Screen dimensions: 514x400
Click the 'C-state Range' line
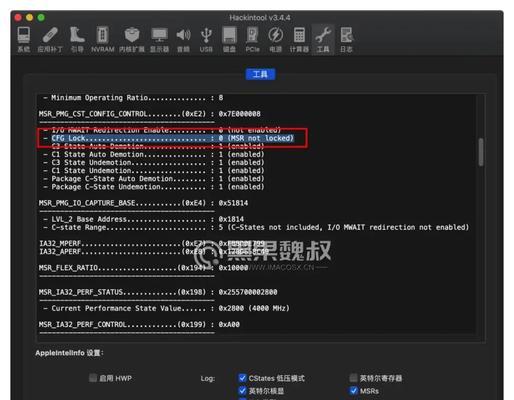(x=256, y=227)
